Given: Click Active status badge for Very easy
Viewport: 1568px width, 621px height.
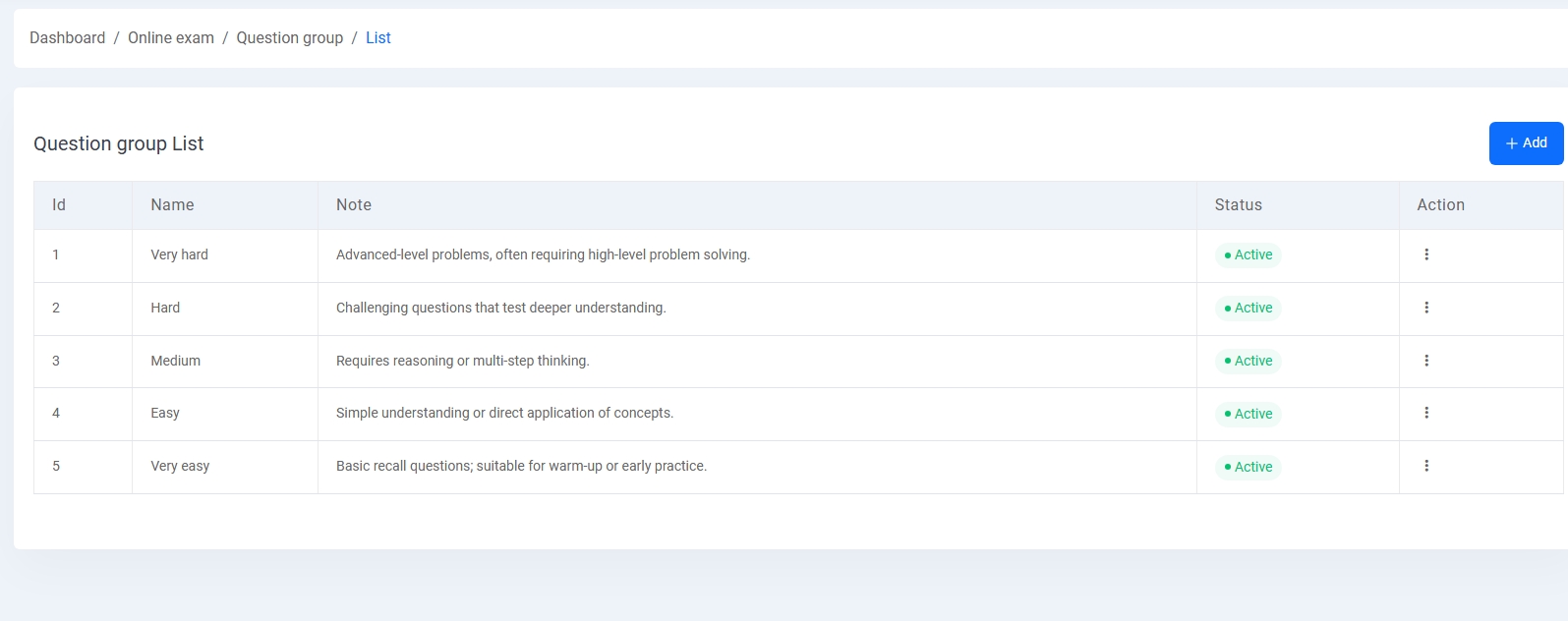Looking at the screenshot, I should (x=1248, y=468).
